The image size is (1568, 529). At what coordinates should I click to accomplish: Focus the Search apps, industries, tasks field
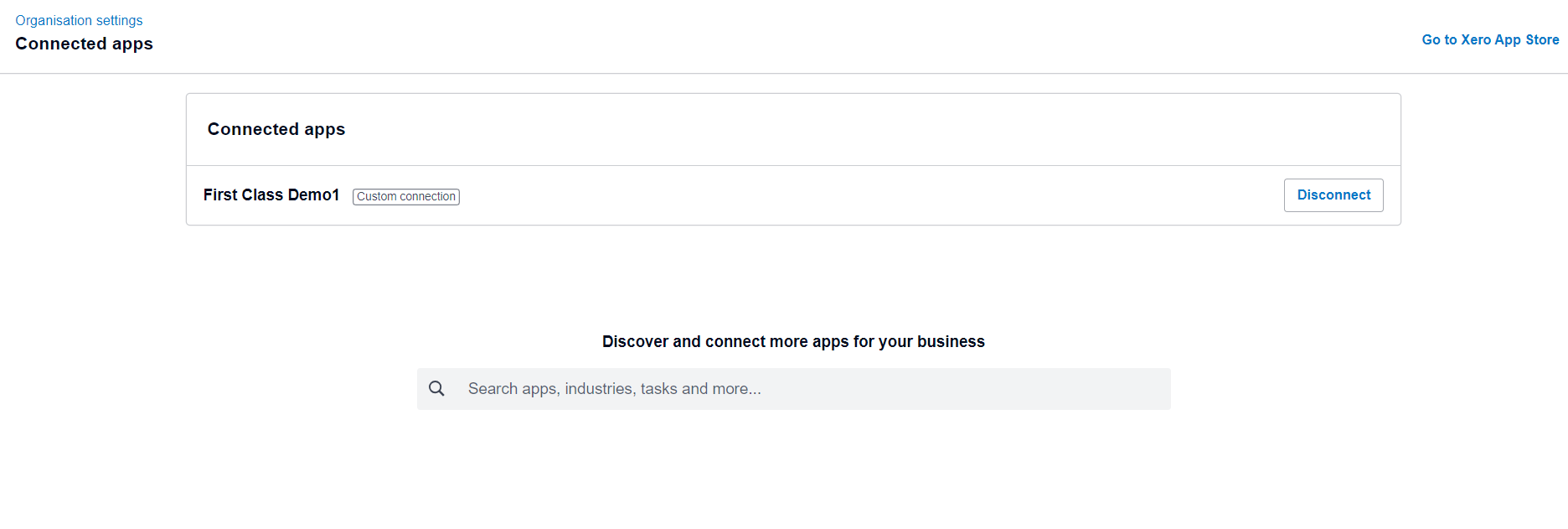(794, 389)
